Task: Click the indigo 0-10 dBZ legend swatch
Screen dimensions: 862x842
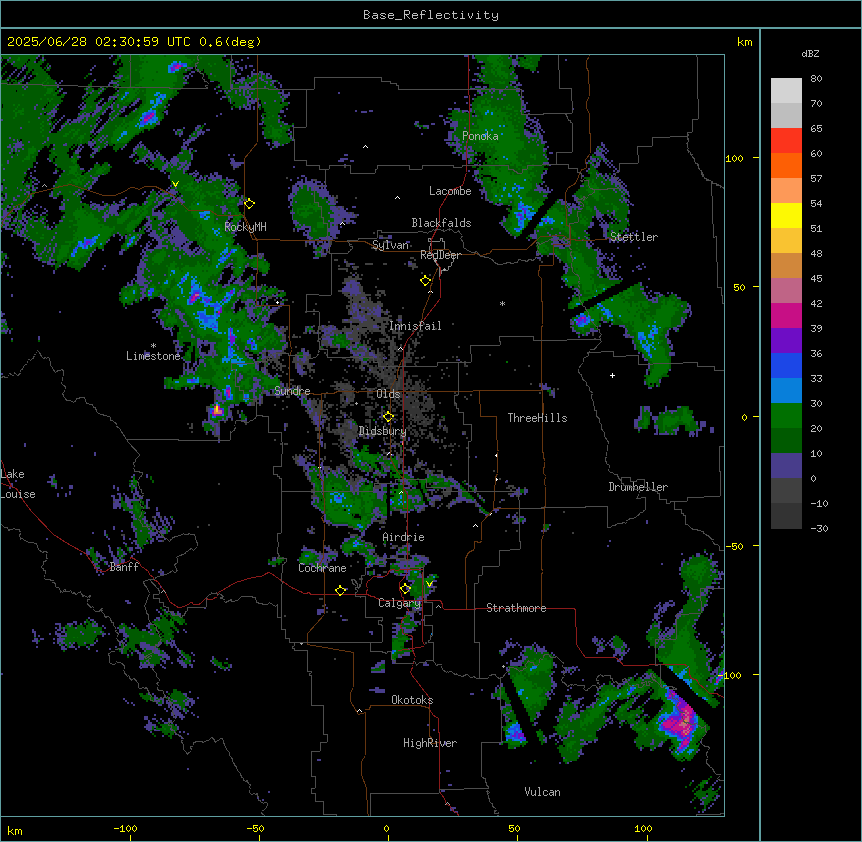Action: pos(786,466)
